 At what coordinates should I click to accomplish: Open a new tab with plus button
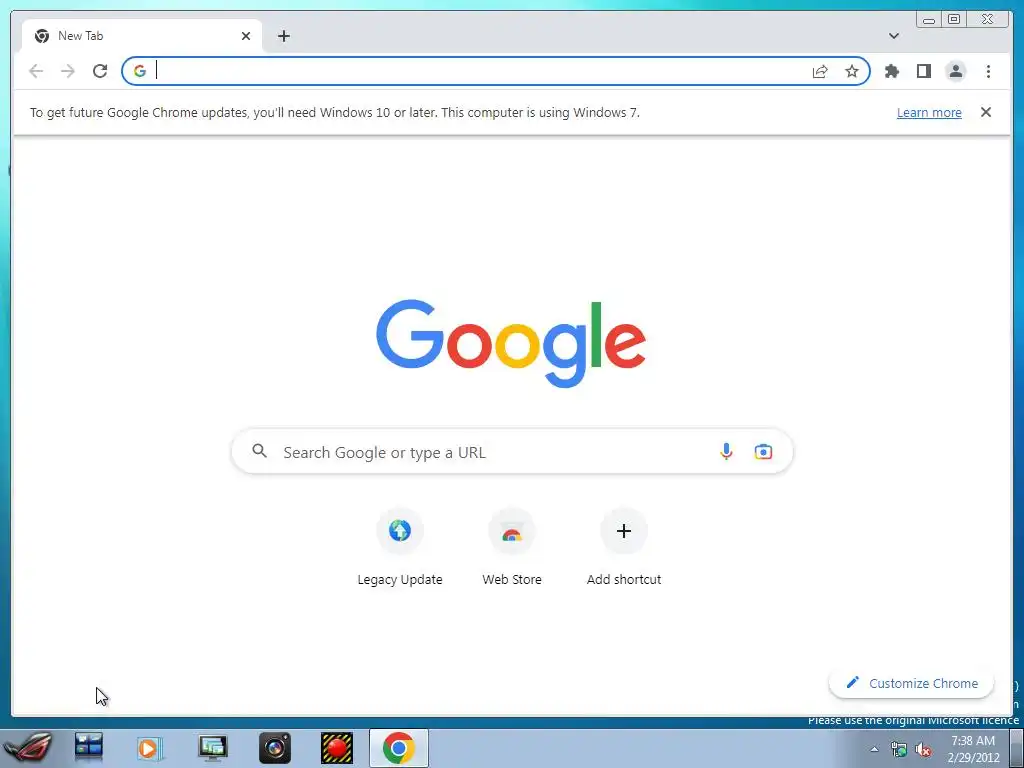click(283, 36)
